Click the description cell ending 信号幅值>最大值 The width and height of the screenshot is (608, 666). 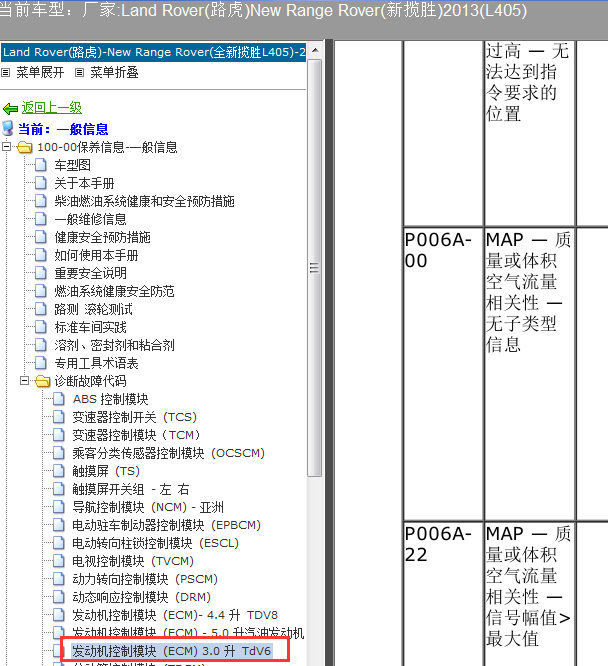[529, 594]
